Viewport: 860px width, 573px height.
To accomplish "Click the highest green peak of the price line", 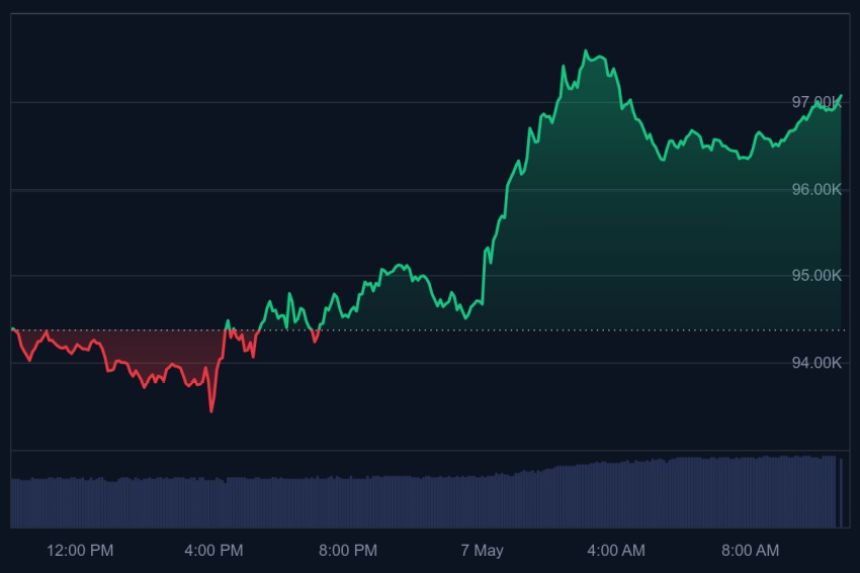I will pyautogui.click(x=585, y=51).
